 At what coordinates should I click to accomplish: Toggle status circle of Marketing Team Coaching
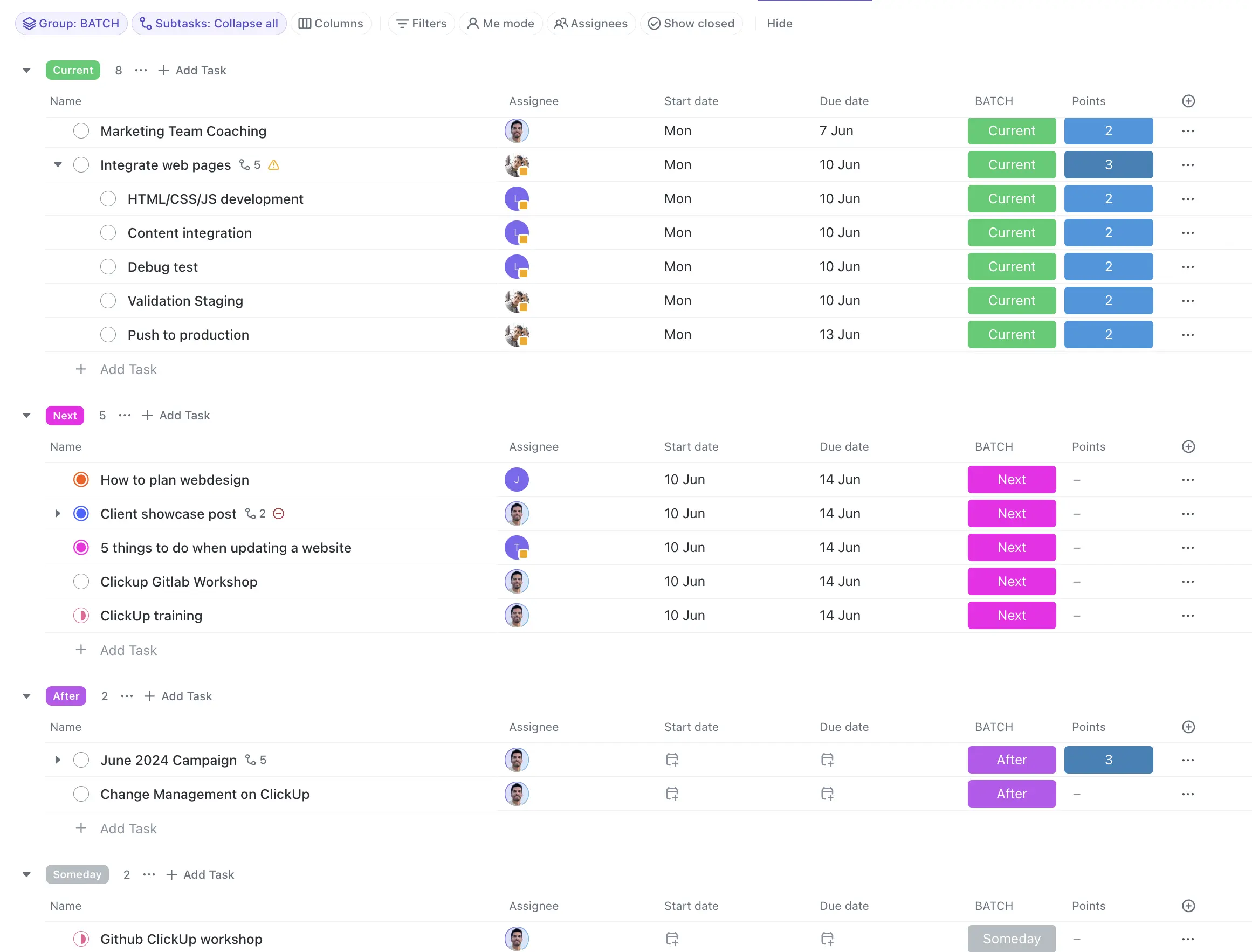(x=81, y=131)
